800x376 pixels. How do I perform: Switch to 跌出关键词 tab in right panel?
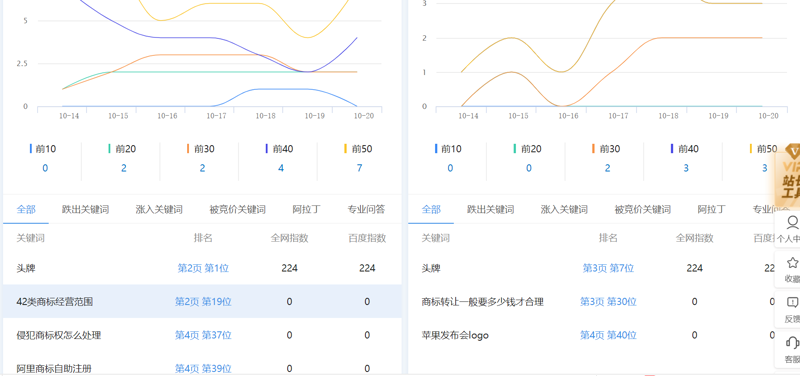click(x=490, y=209)
